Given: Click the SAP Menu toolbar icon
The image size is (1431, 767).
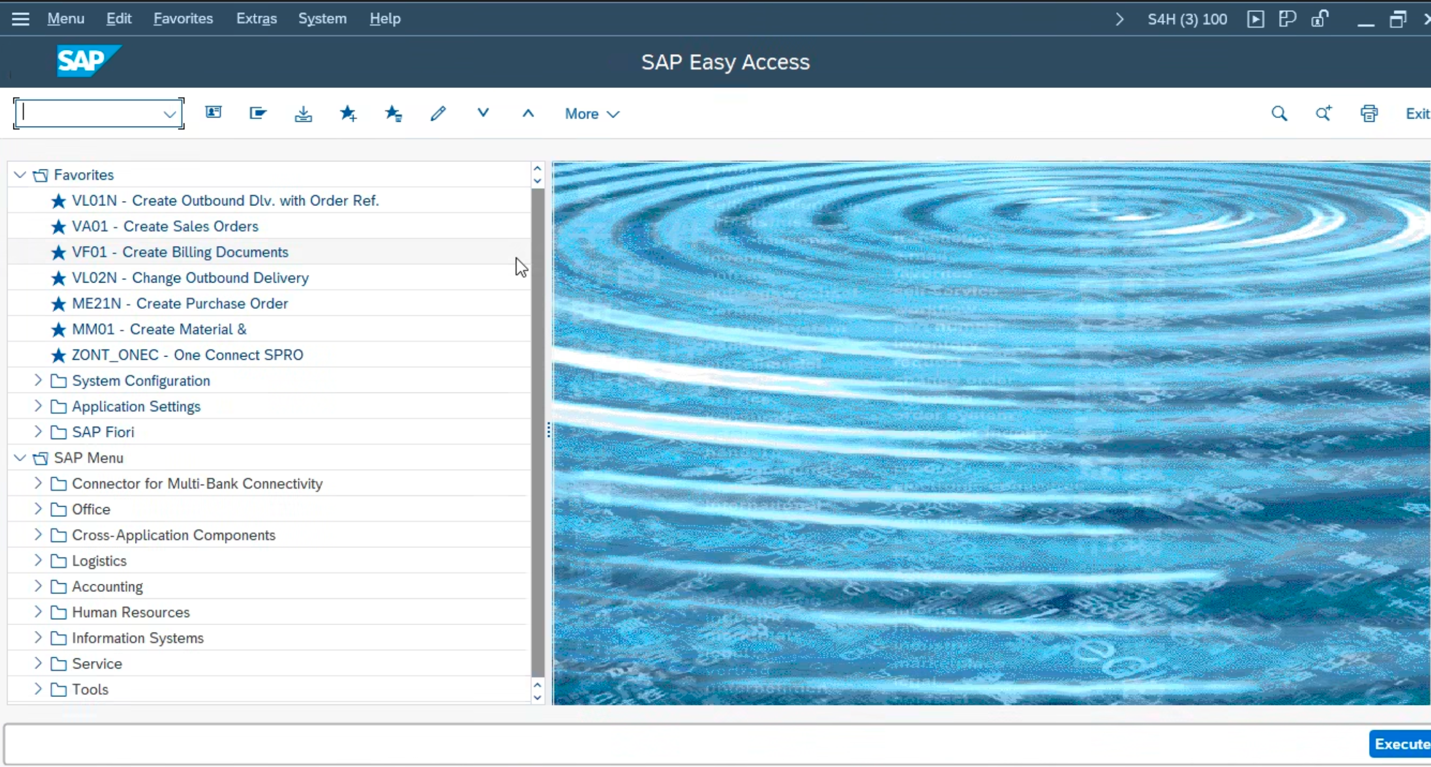Looking at the screenshot, I should pyautogui.click(x=258, y=113).
